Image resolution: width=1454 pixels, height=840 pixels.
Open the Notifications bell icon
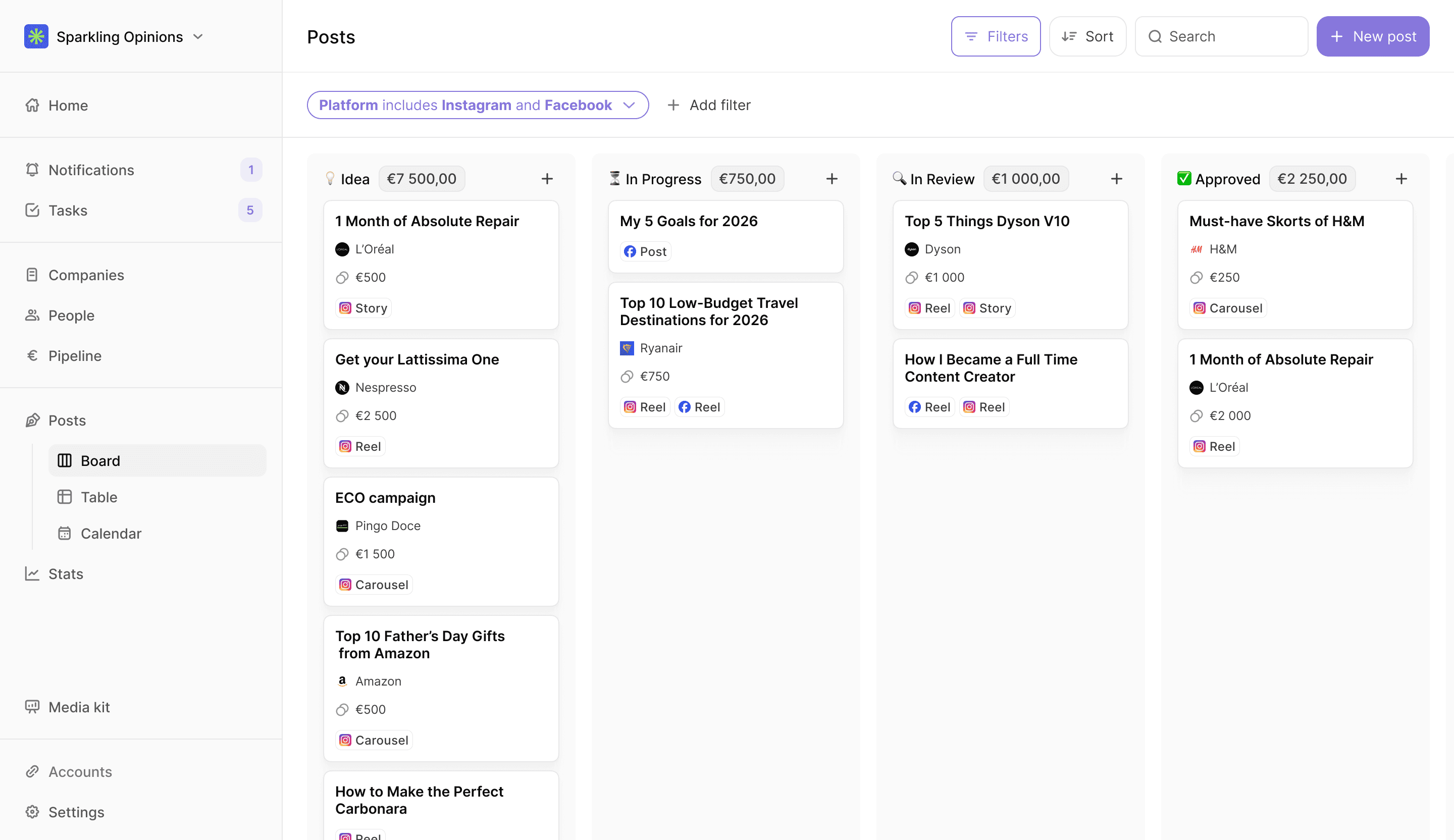[x=33, y=169]
